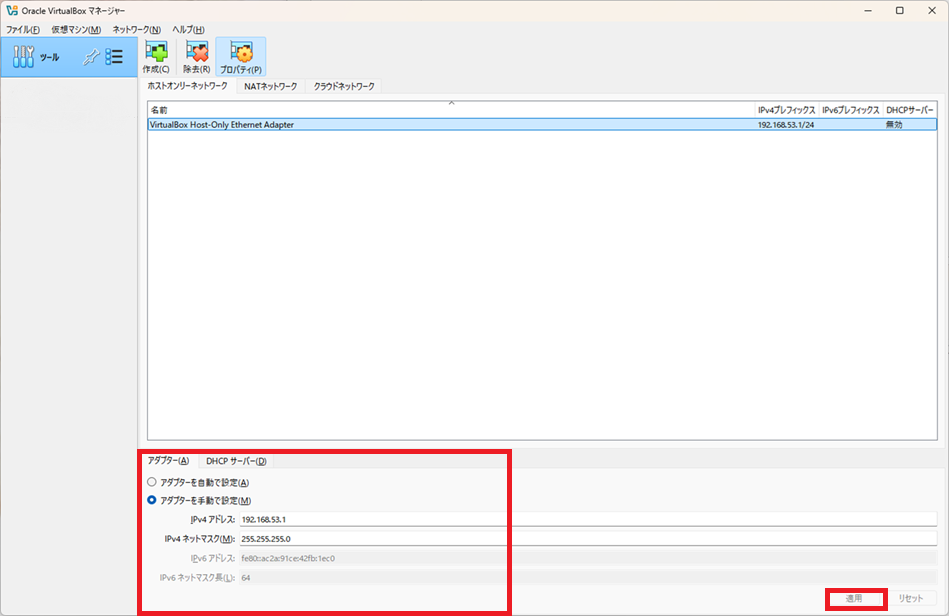Sort by IPv4 Prefix column header
This screenshot has width=949, height=616.
click(x=786, y=110)
